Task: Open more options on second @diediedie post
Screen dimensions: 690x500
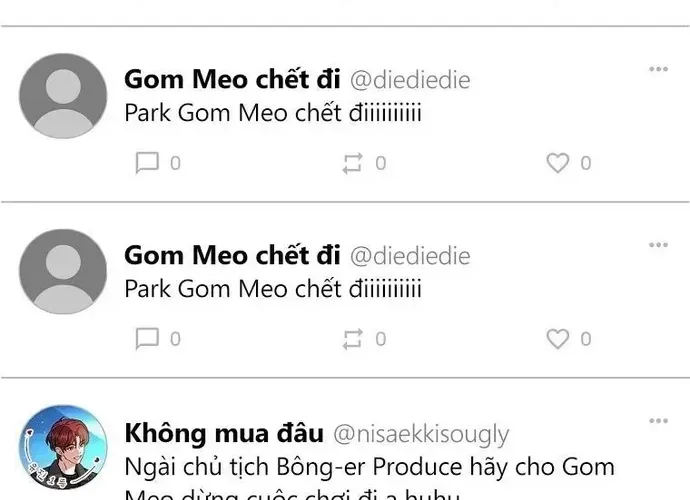Action: pyautogui.click(x=658, y=245)
